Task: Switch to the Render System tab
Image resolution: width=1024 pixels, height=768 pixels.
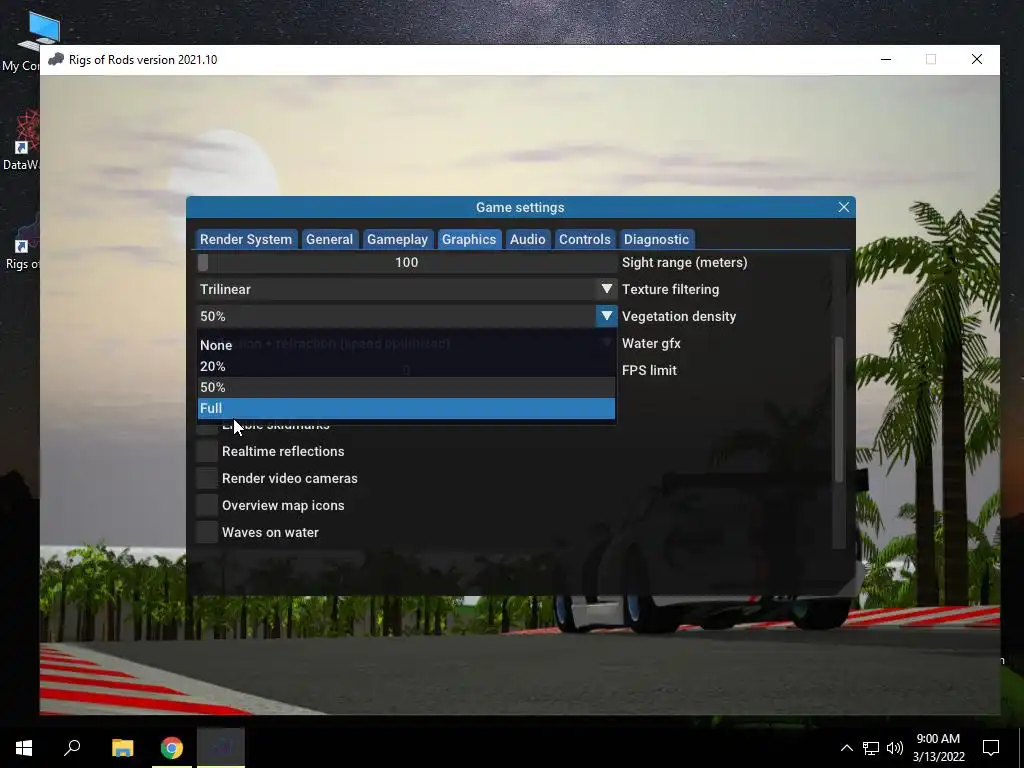Action: 246,239
